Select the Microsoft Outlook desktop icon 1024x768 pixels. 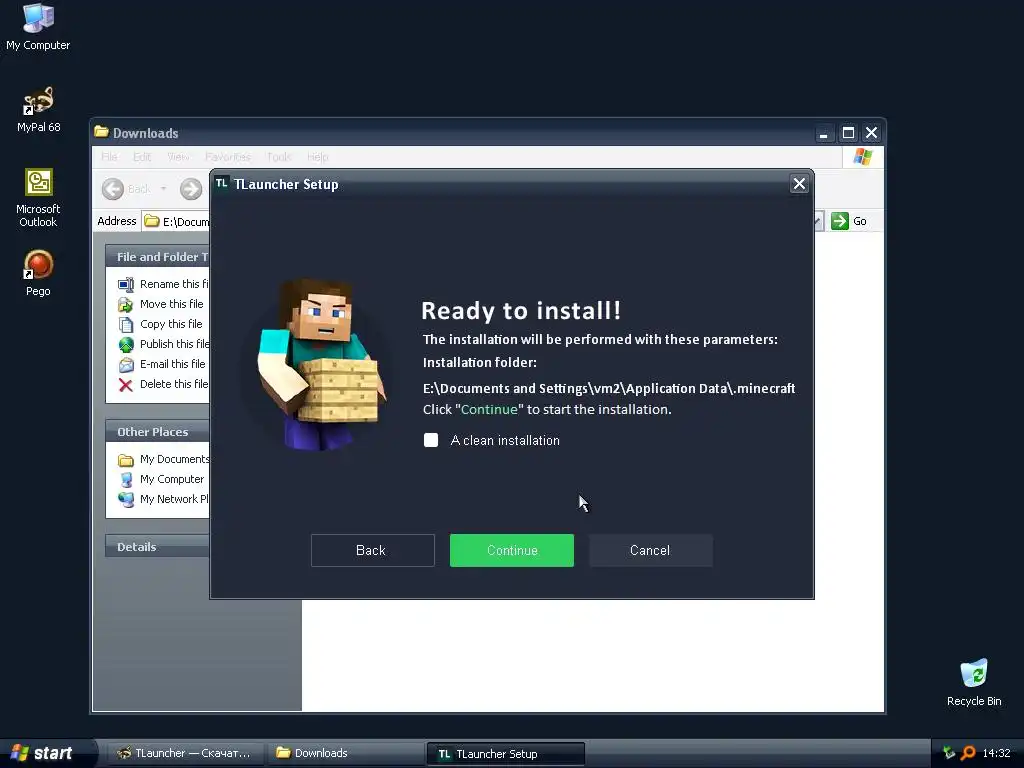(38, 198)
